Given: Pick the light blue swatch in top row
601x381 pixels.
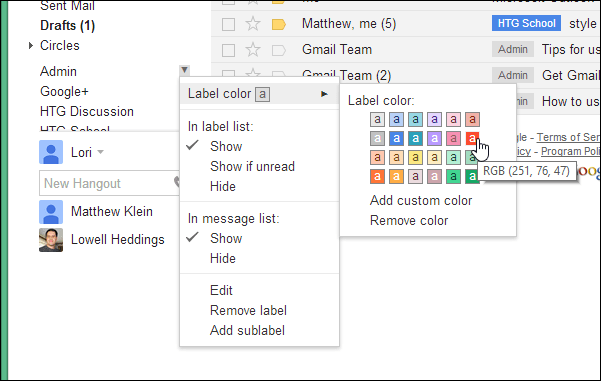Looking at the screenshot, I should pos(396,120).
